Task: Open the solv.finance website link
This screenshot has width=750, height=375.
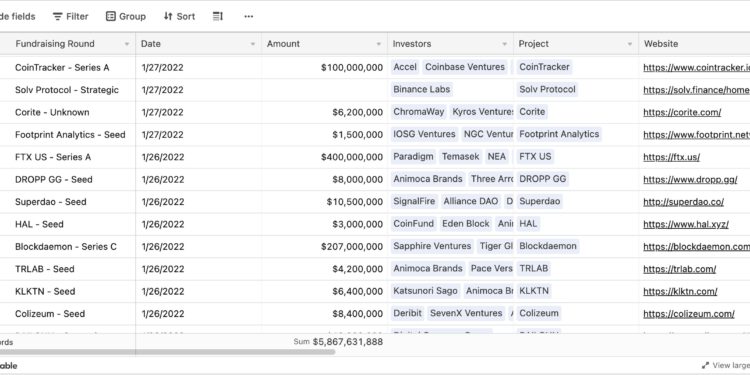Action: 696,90
